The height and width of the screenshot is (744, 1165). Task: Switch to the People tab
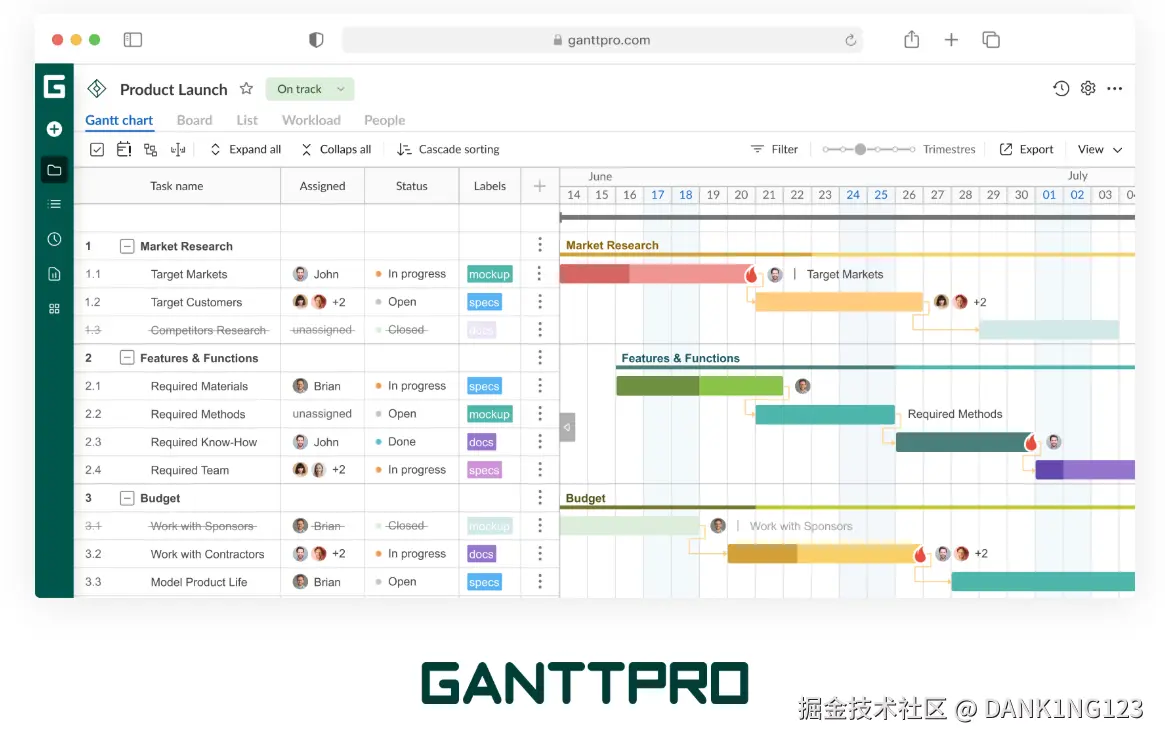pos(385,120)
